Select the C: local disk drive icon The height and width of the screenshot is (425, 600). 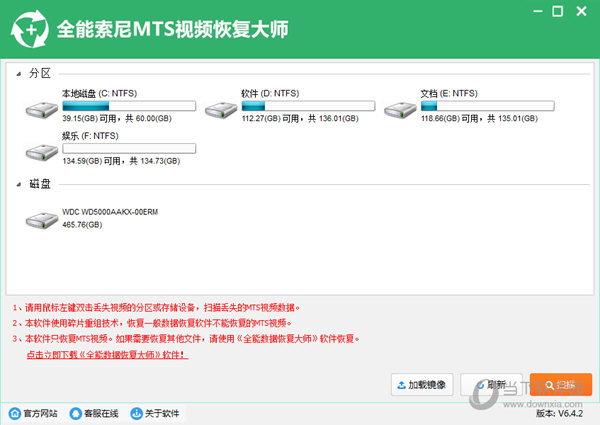coord(42,110)
